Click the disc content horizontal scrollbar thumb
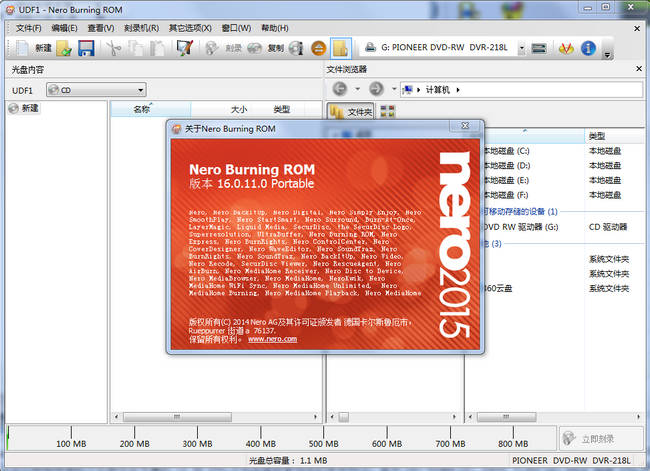Screen dimensions: 650x471 [177, 417]
